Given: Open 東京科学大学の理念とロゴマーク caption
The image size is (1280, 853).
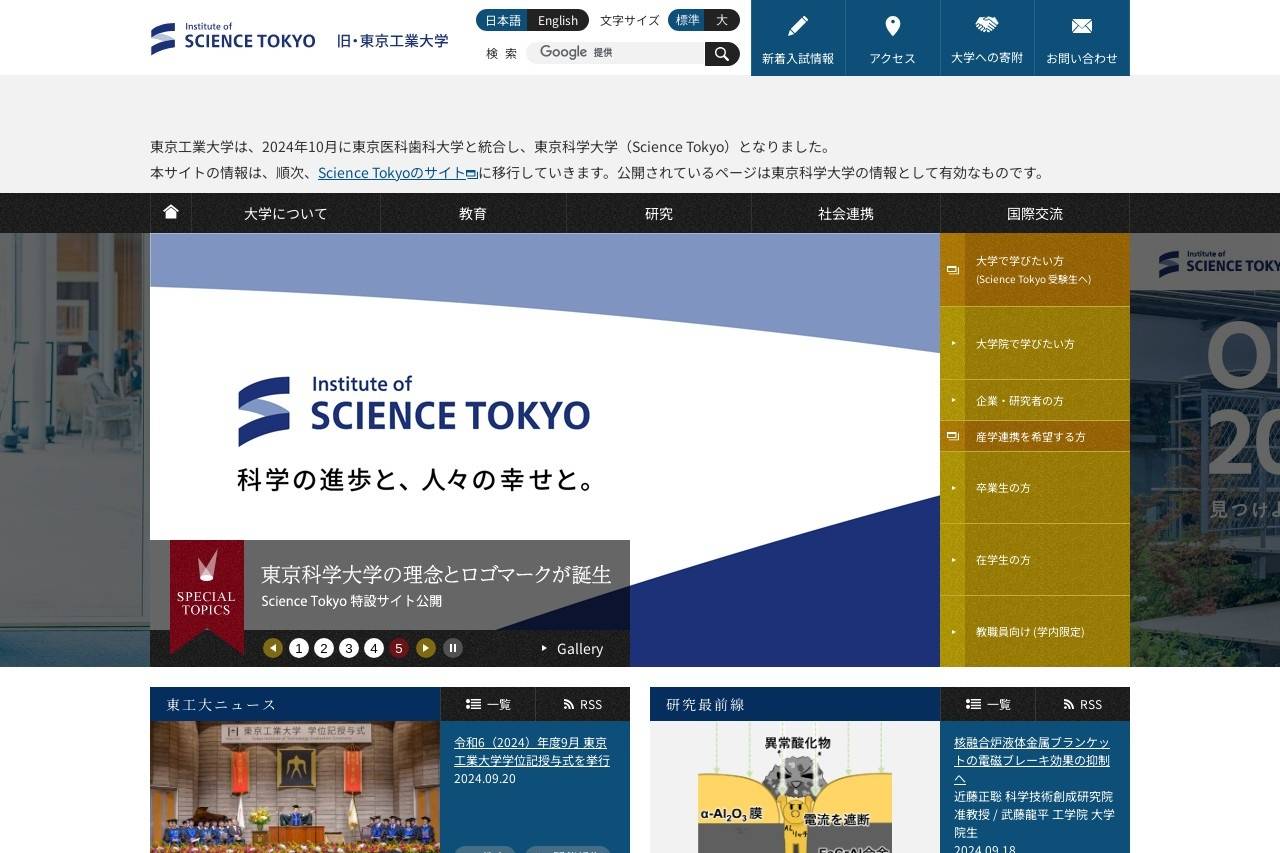Looking at the screenshot, I should [x=436, y=574].
